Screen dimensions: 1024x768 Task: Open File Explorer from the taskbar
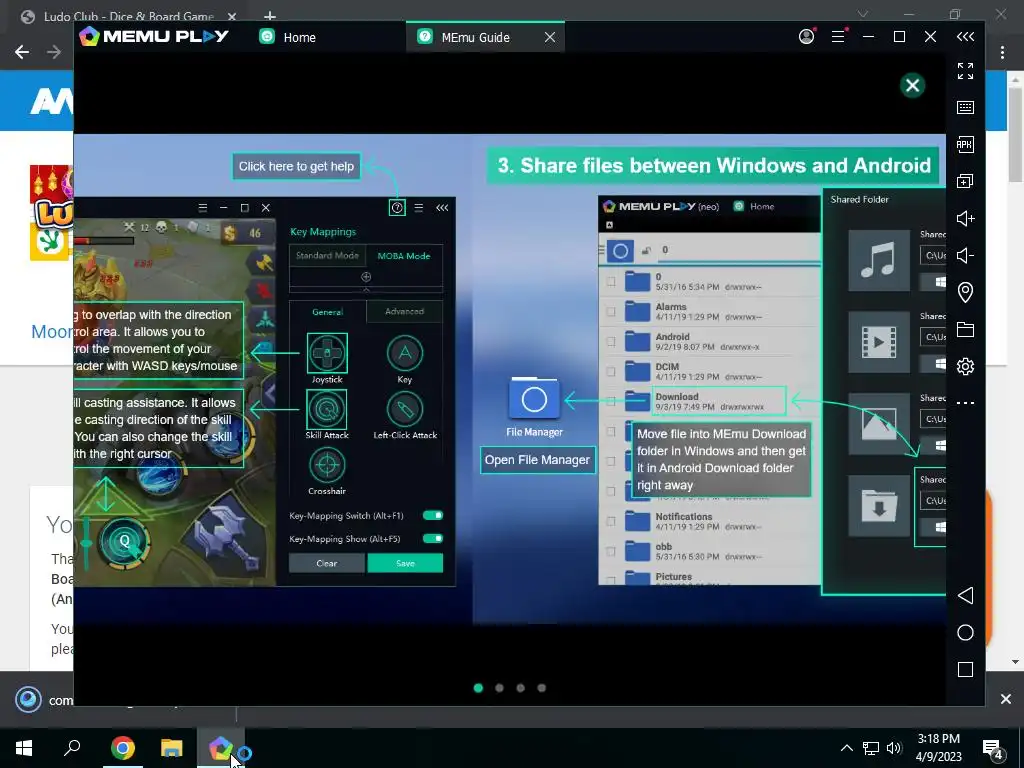(x=172, y=748)
